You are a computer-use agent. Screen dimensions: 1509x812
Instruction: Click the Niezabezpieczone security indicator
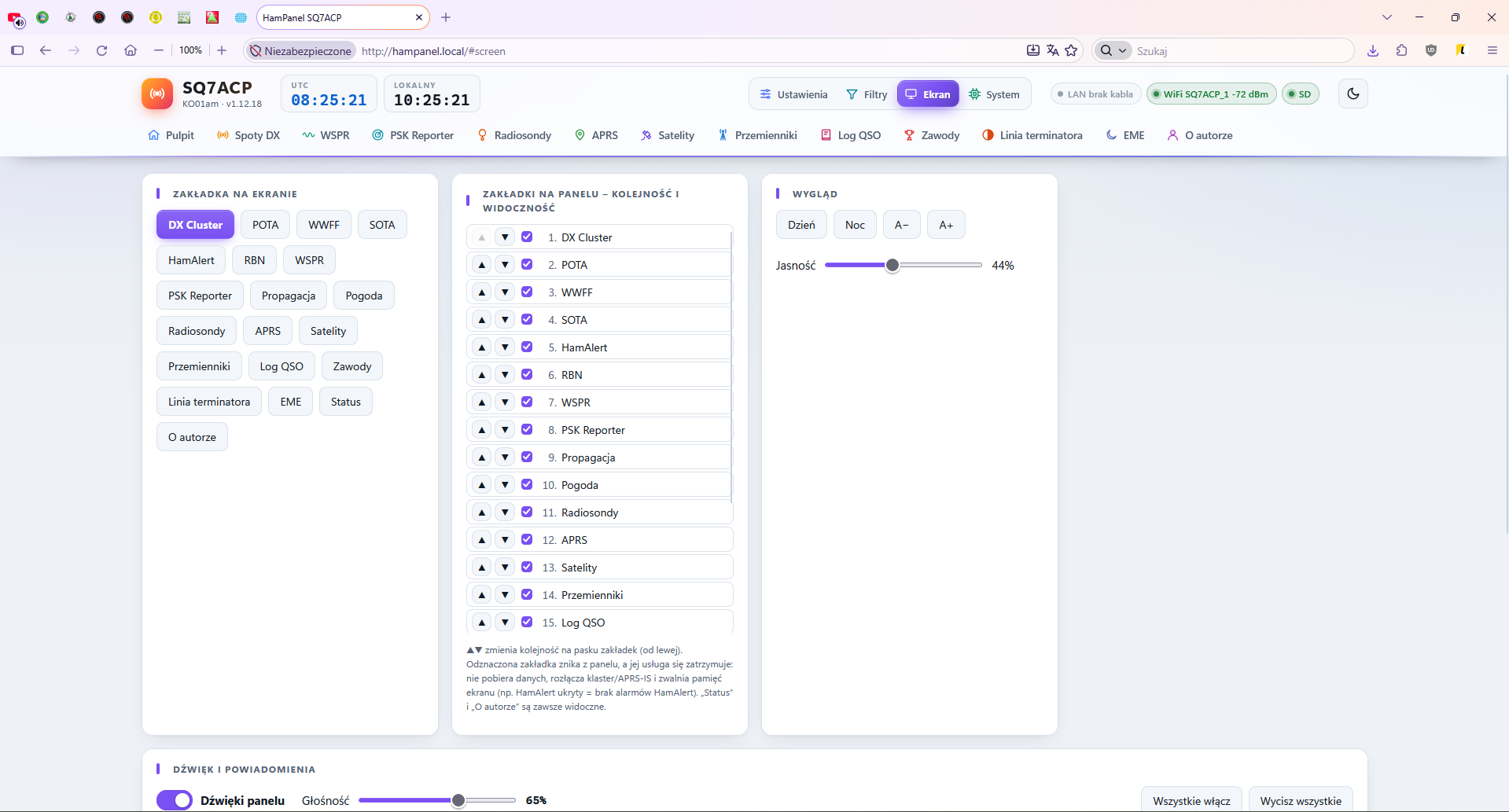coord(300,50)
